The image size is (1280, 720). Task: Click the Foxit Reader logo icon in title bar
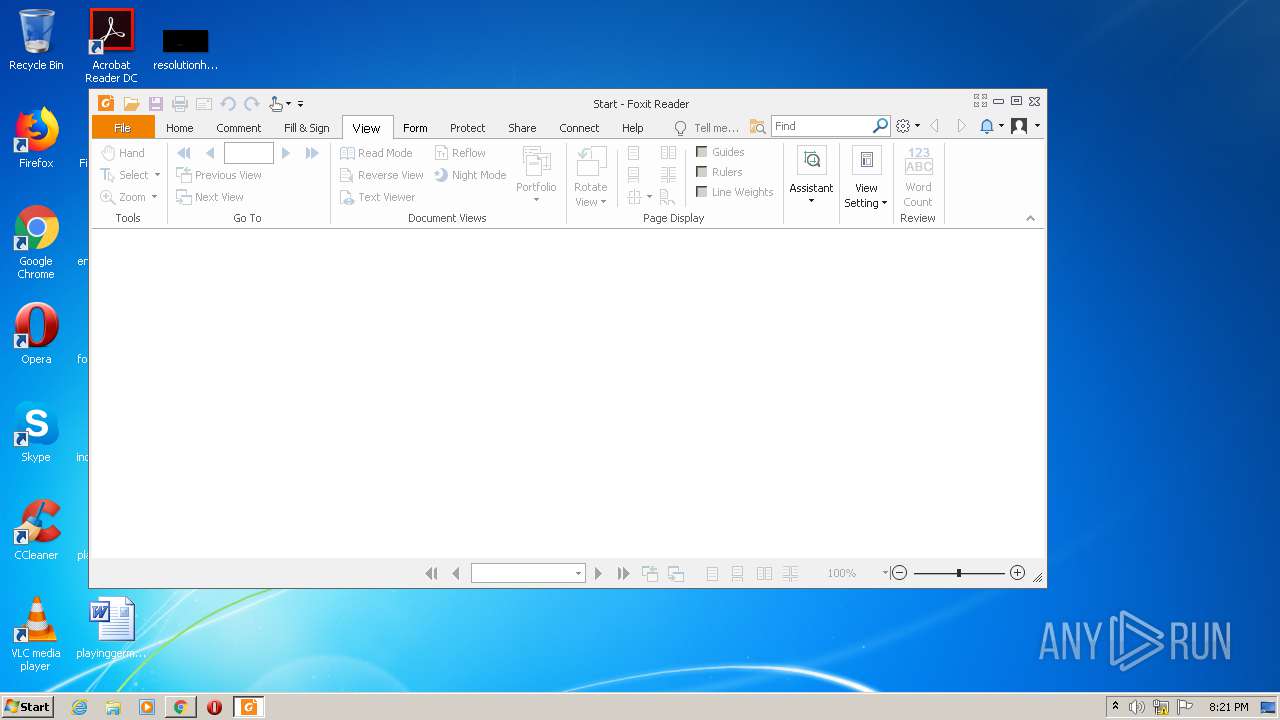click(105, 104)
